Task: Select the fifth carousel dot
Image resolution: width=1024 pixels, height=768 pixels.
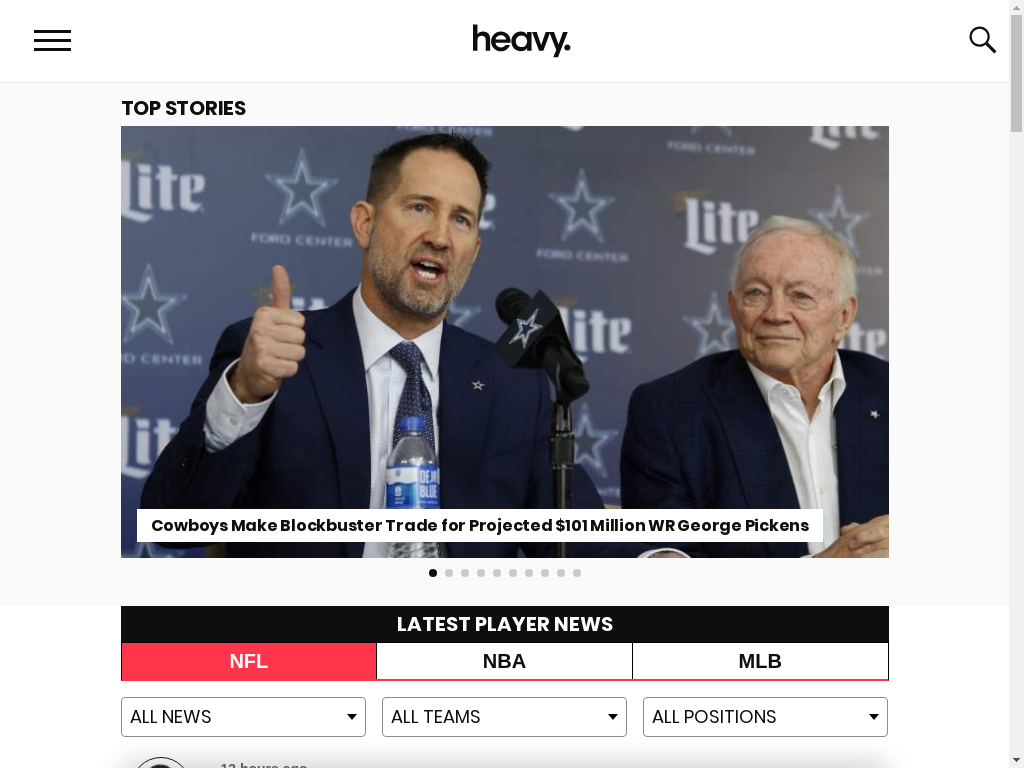Action: point(497,573)
